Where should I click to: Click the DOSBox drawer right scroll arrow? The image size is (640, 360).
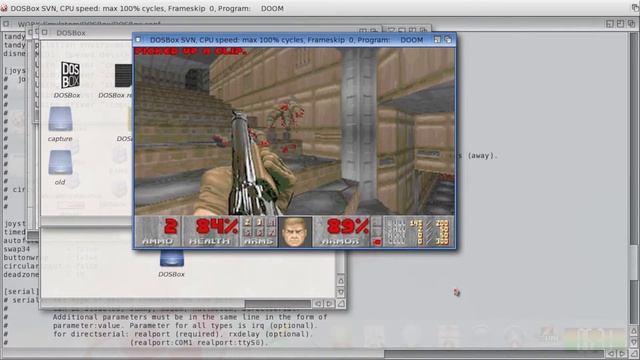tap(329, 304)
